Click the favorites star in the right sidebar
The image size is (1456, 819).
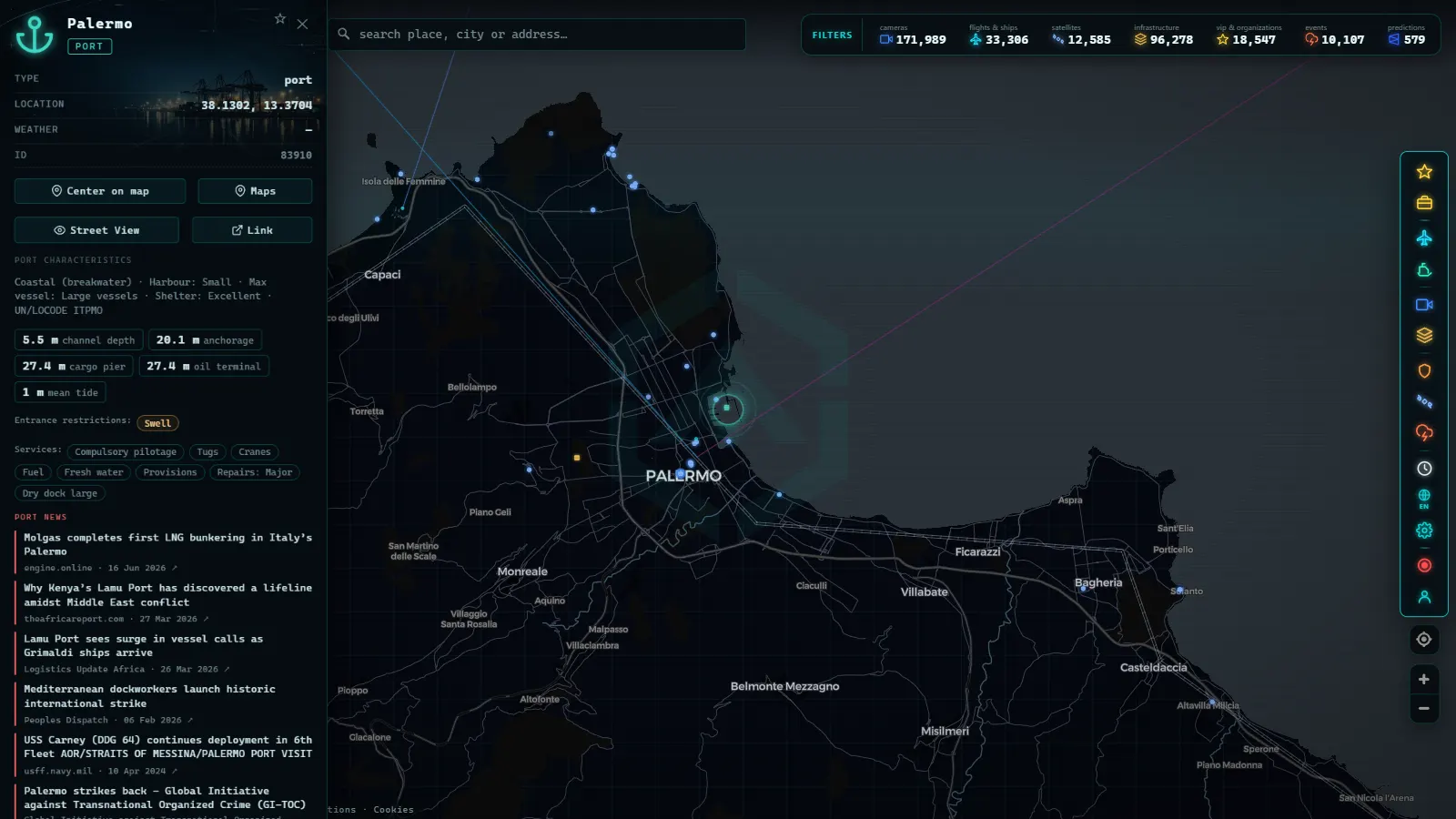(1424, 171)
